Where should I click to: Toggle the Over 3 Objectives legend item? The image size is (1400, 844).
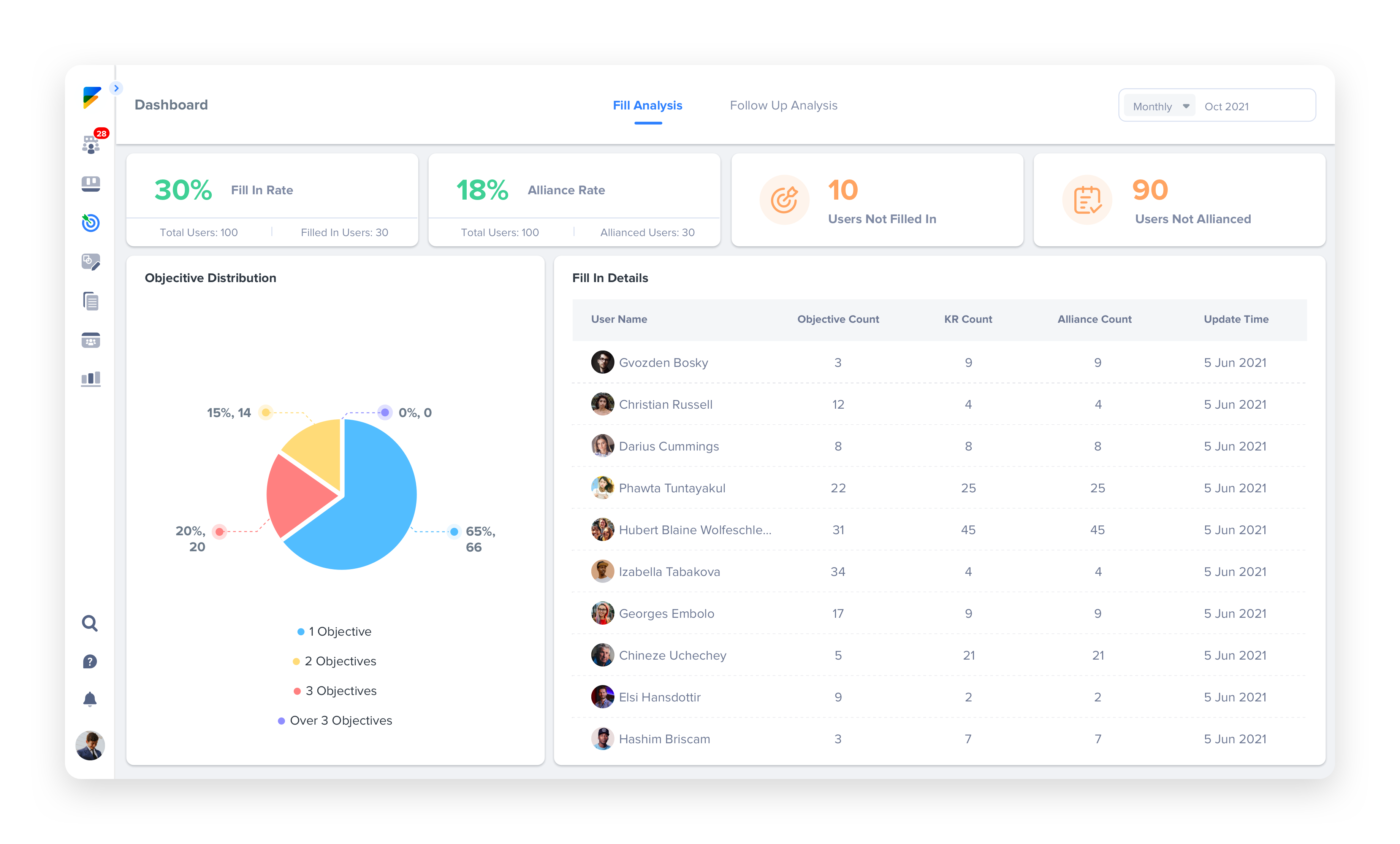(x=335, y=720)
